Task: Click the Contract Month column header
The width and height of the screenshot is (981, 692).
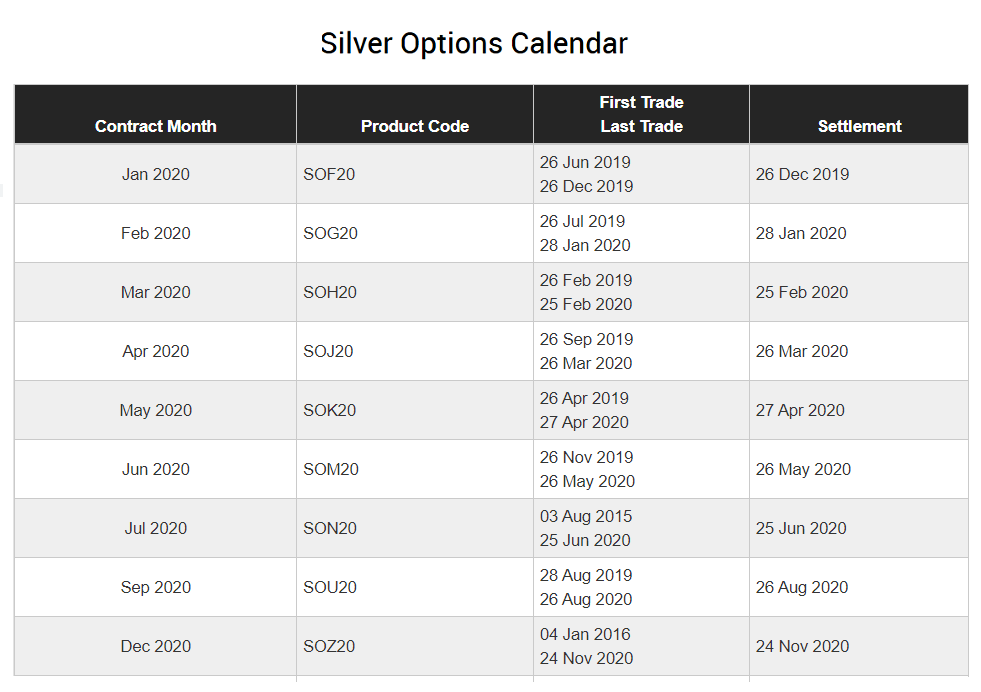Action: pyautogui.click(x=155, y=126)
